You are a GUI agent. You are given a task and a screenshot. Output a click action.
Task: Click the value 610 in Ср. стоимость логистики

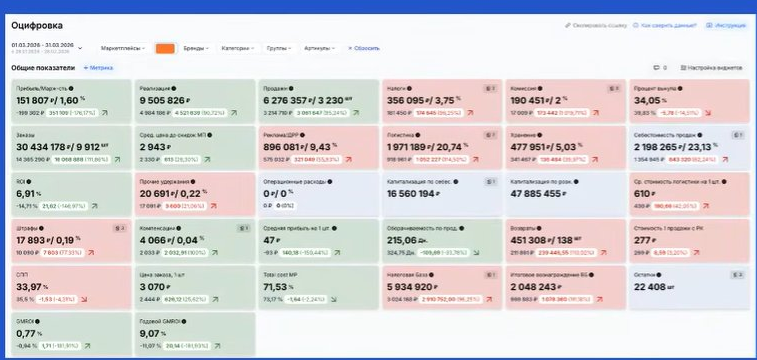tap(642, 194)
